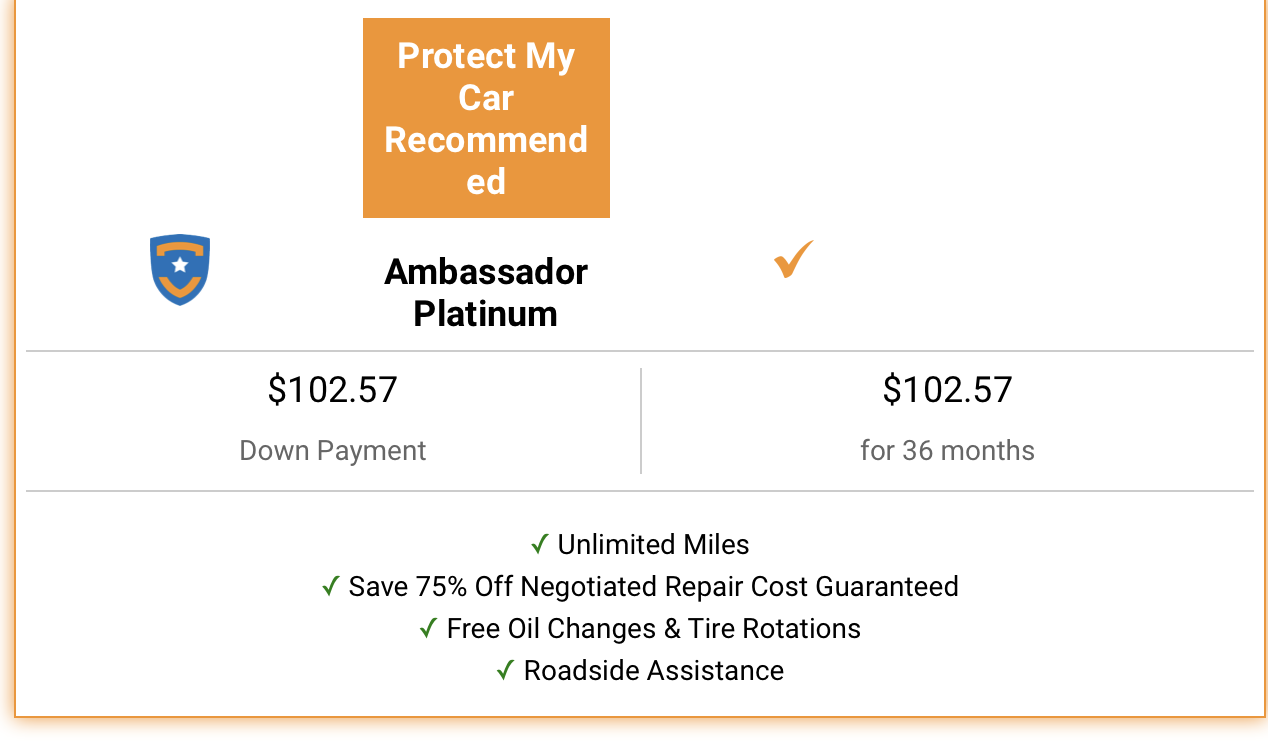This screenshot has width=1268, height=744.
Task: Click the Roadside Assistance benefit text
Action: coord(653,671)
